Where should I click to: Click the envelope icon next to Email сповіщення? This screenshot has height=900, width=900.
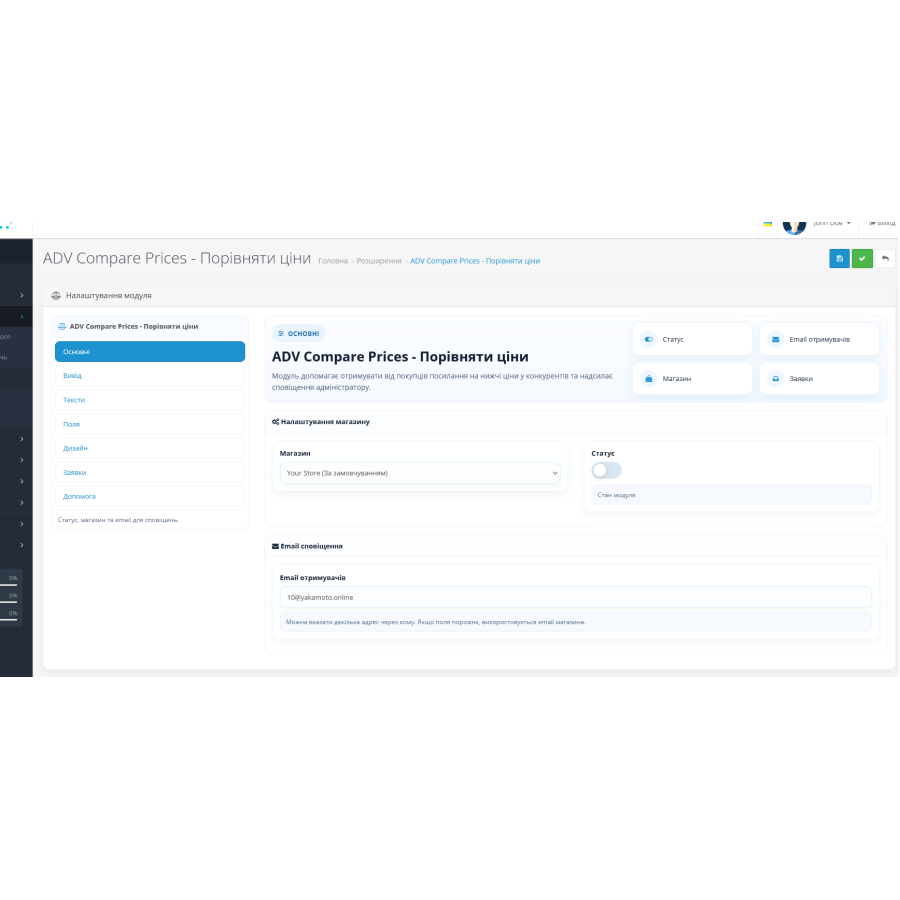tap(276, 546)
